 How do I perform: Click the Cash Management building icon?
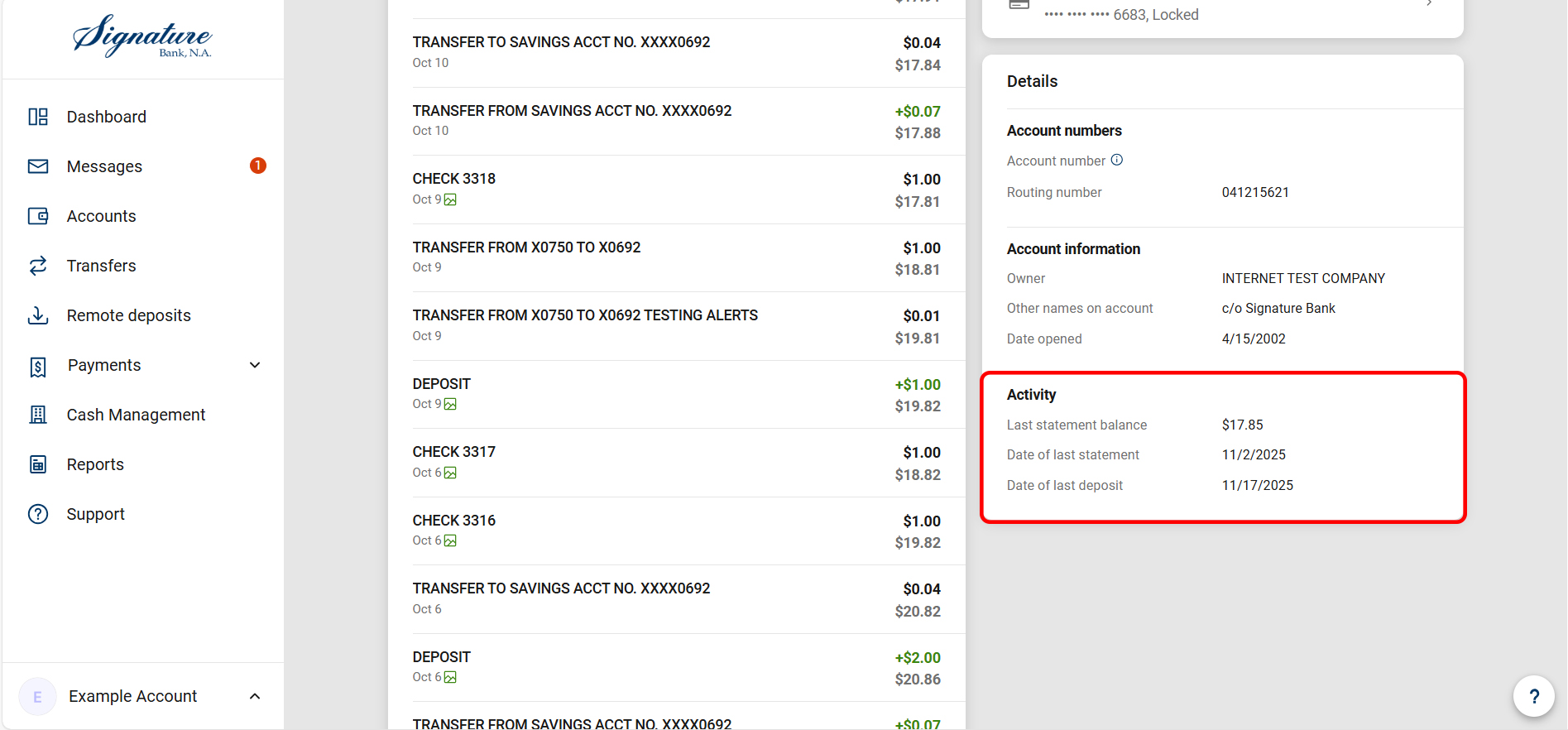(x=38, y=415)
